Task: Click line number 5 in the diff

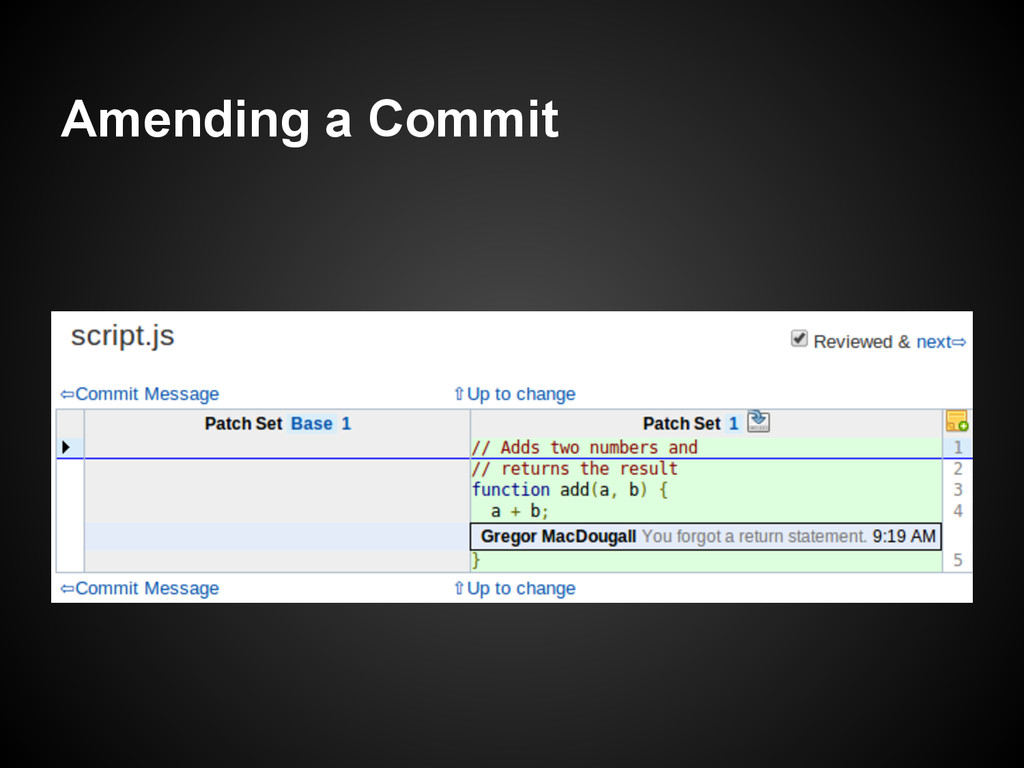Action: [957, 561]
